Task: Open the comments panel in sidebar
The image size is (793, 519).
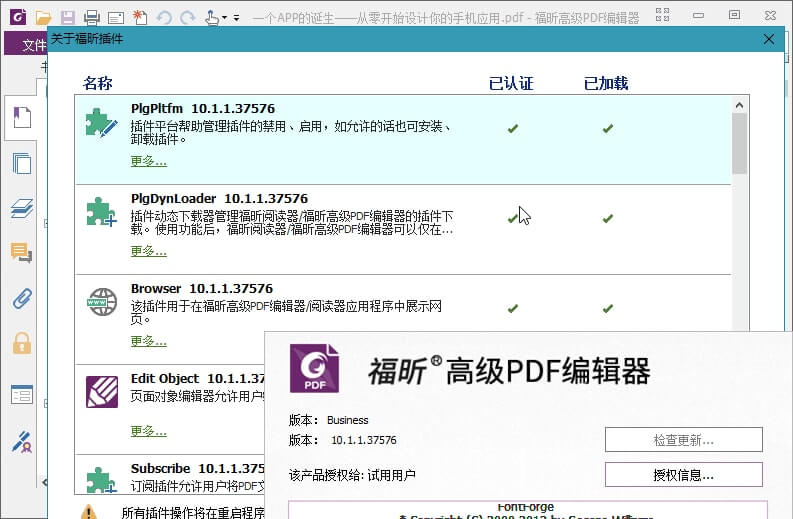Action: pos(21,253)
